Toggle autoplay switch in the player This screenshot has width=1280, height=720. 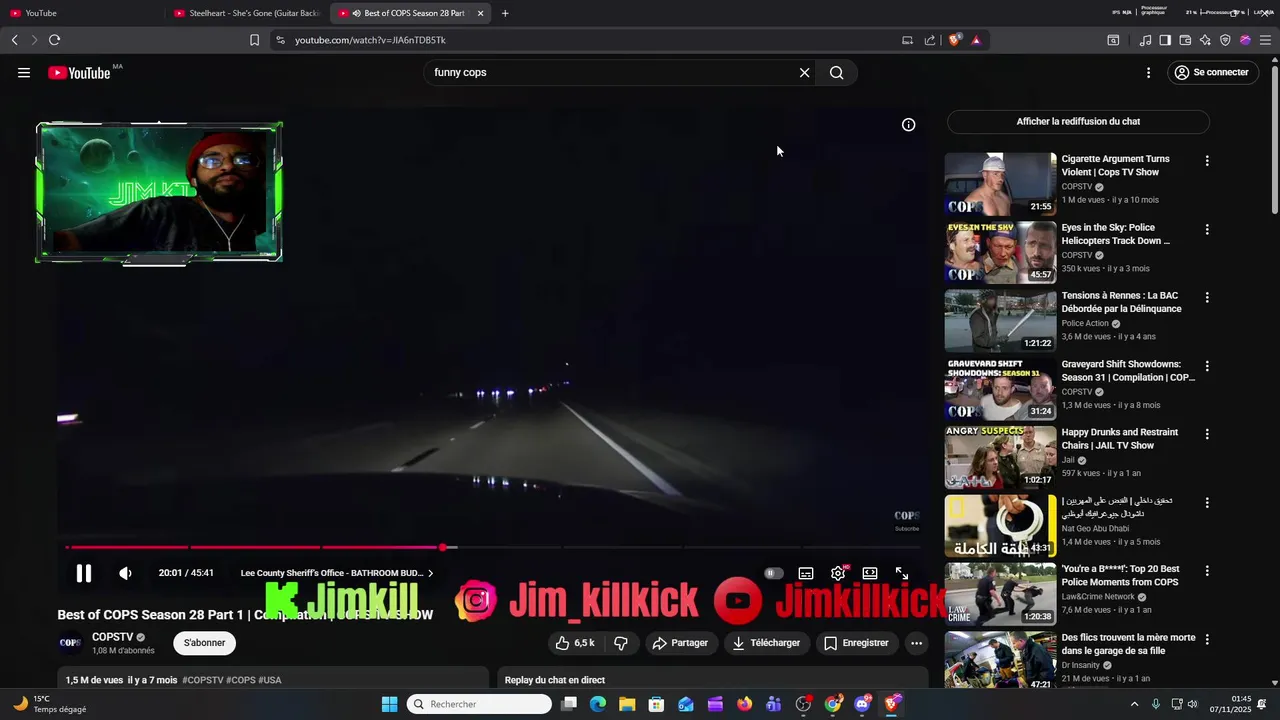click(774, 573)
